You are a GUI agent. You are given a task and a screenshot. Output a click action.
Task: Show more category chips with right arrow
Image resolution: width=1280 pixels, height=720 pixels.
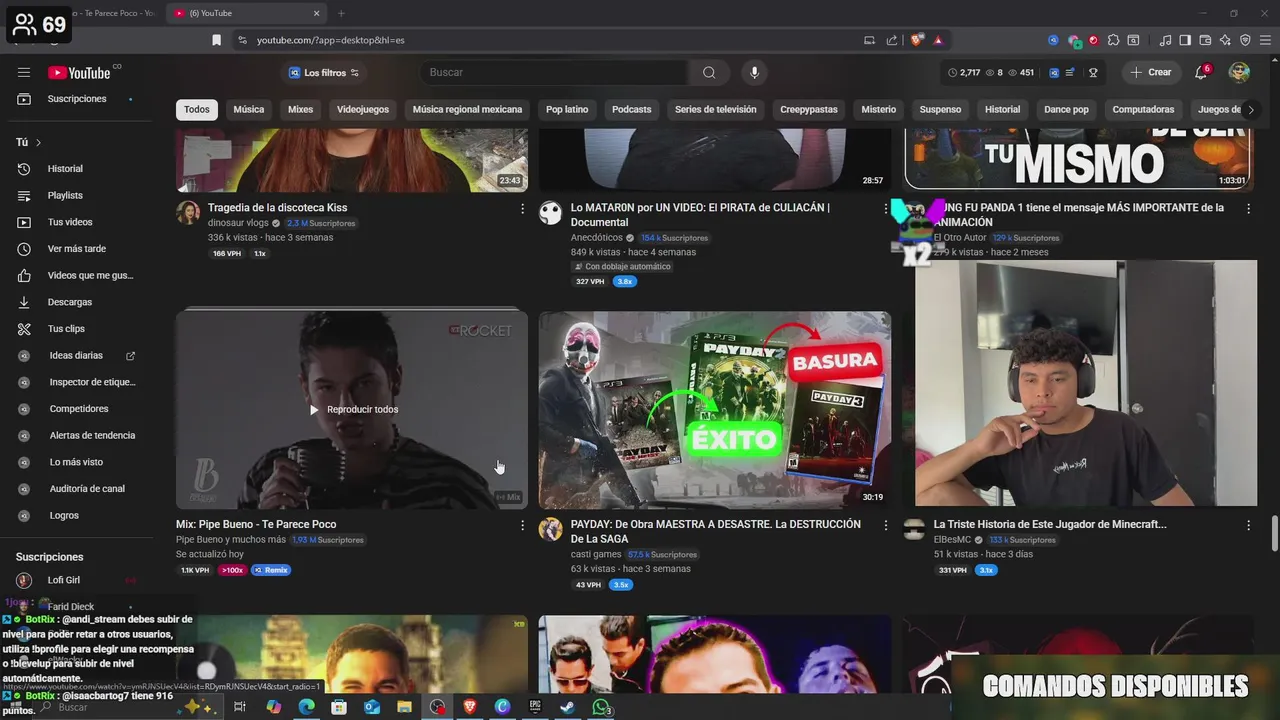(1250, 110)
